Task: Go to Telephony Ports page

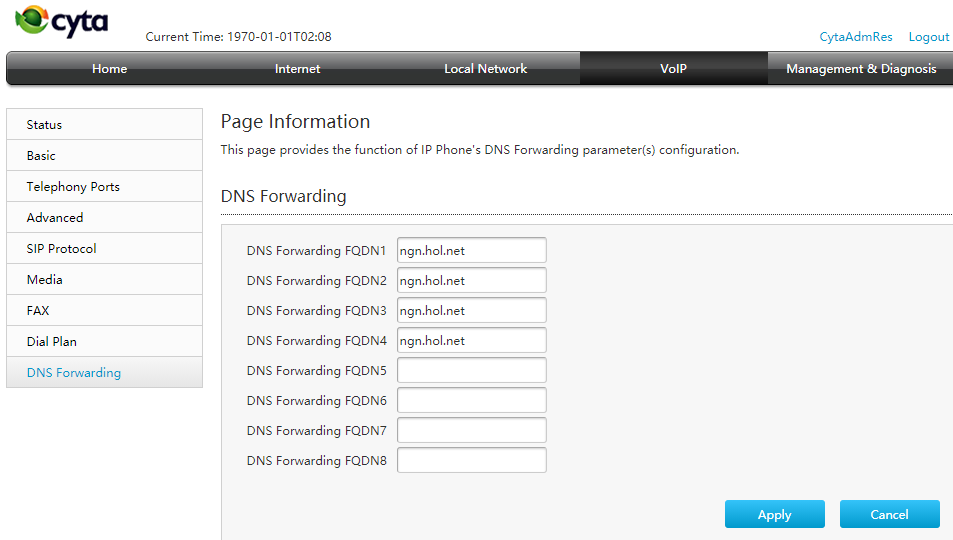Action: click(105, 187)
